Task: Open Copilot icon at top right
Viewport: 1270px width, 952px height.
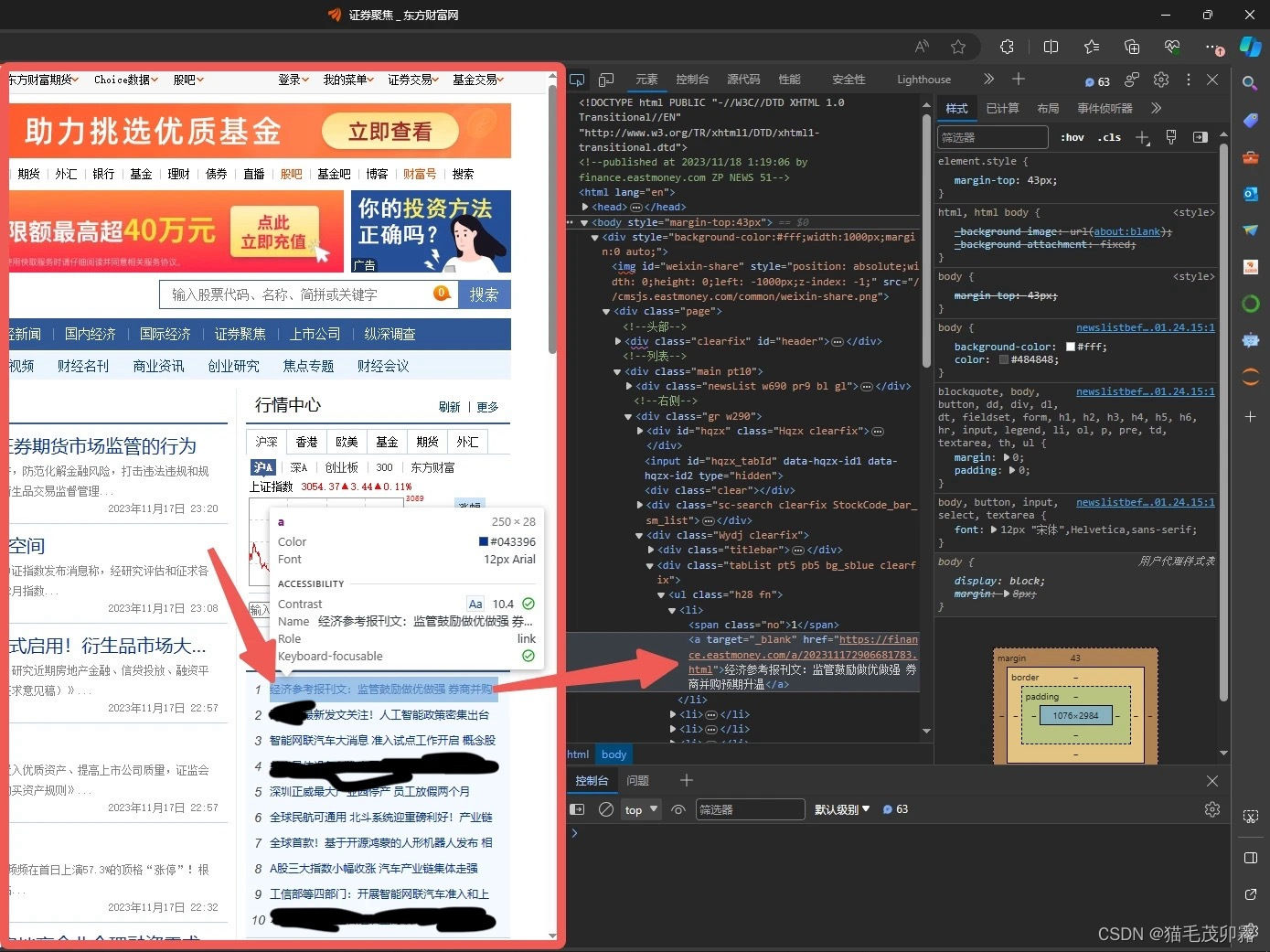Action: click(x=1250, y=47)
